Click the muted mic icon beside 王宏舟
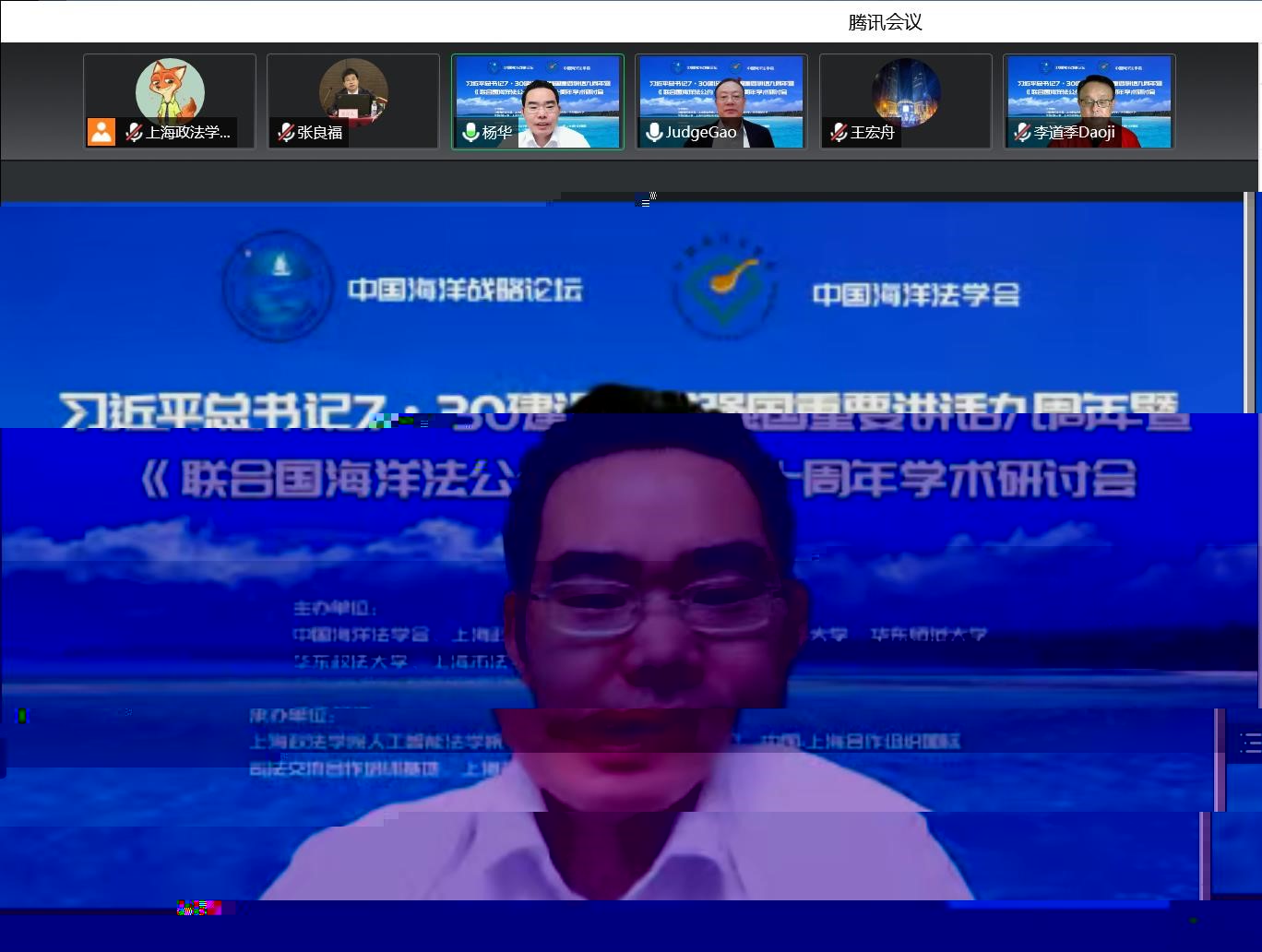1262x952 pixels. (x=839, y=133)
